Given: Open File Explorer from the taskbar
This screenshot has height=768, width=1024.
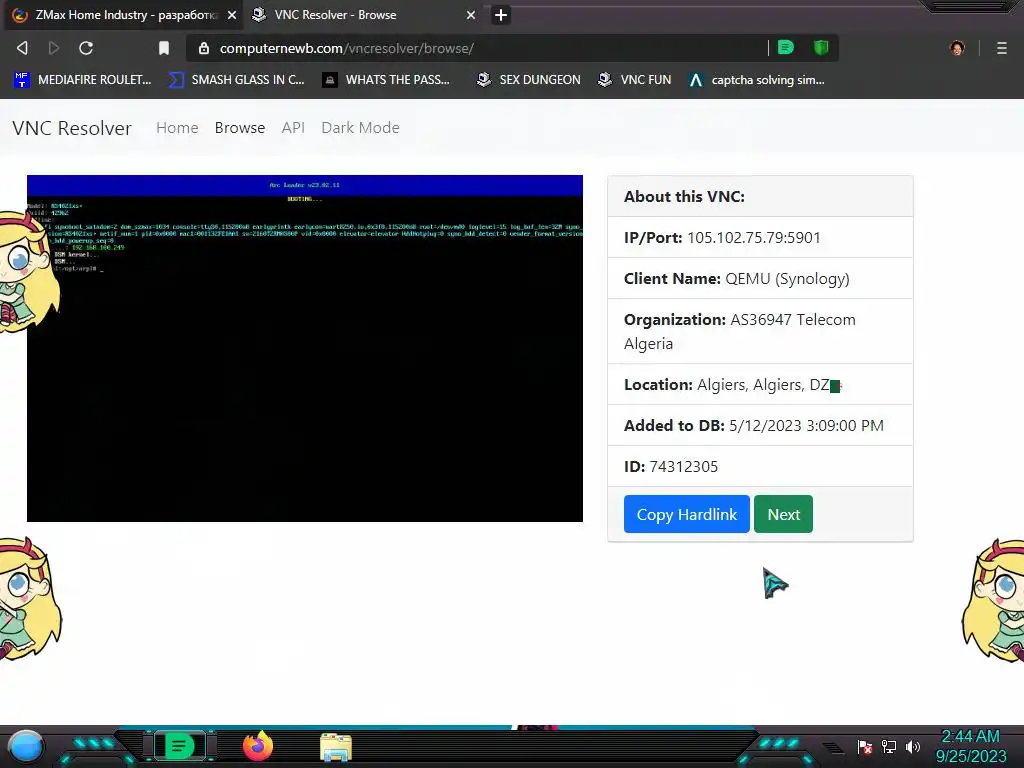Looking at the screenshot, I should [x=336, y=747].
